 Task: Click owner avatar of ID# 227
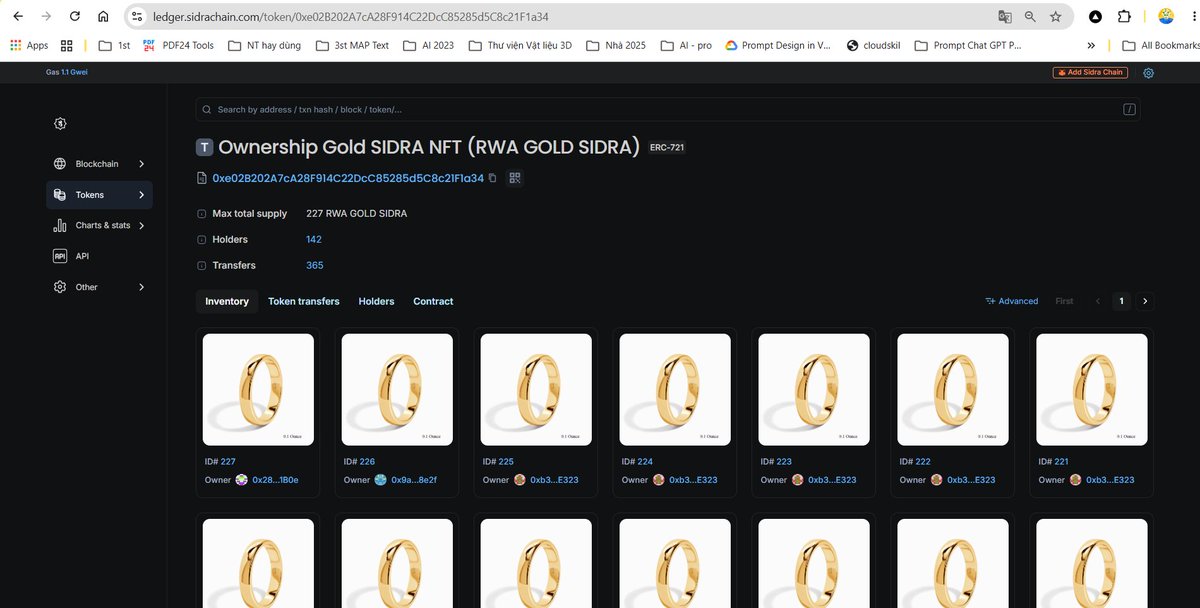(x=241, y=480)
